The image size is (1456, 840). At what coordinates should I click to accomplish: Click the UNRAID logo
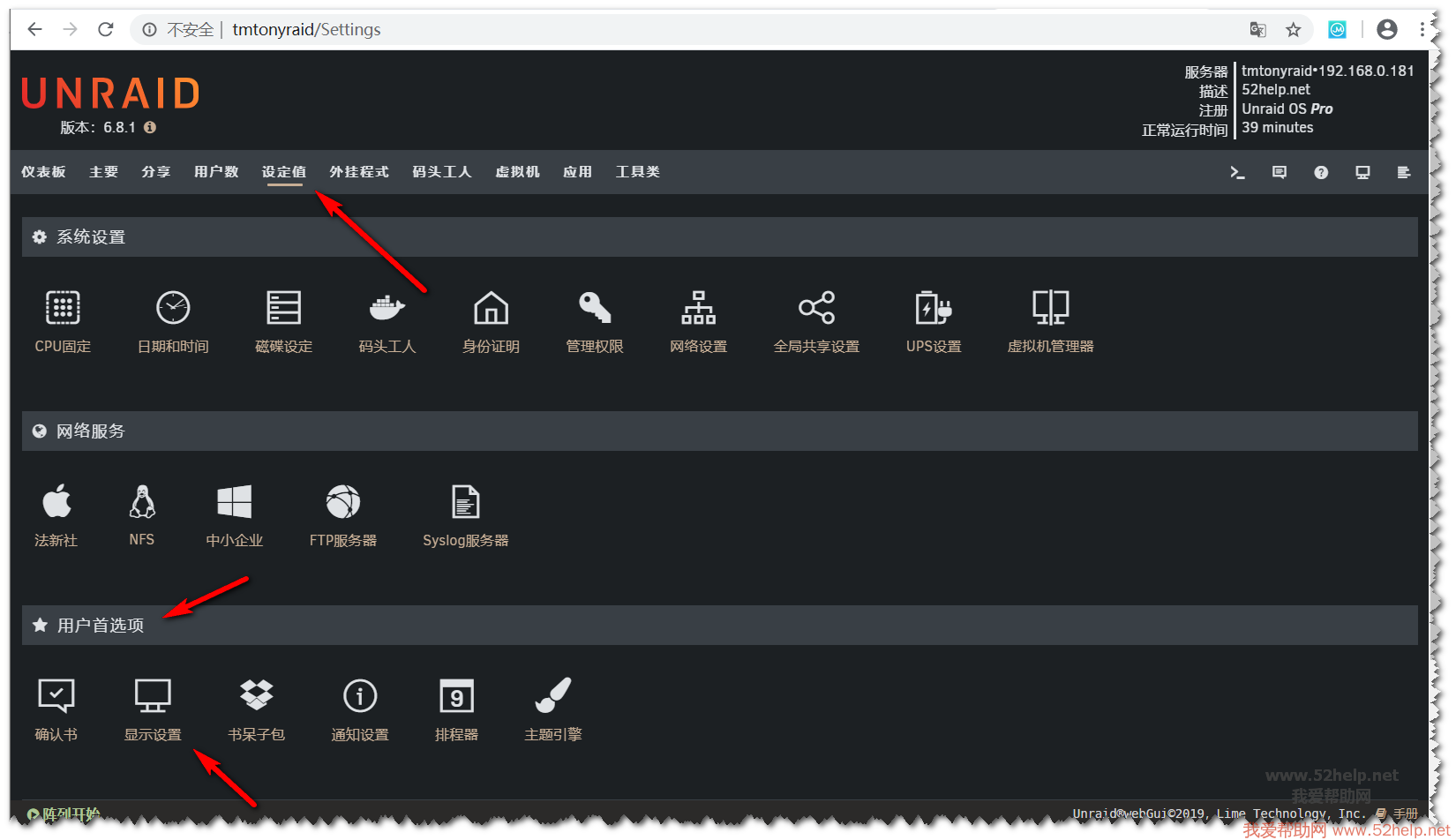(111, 94)
